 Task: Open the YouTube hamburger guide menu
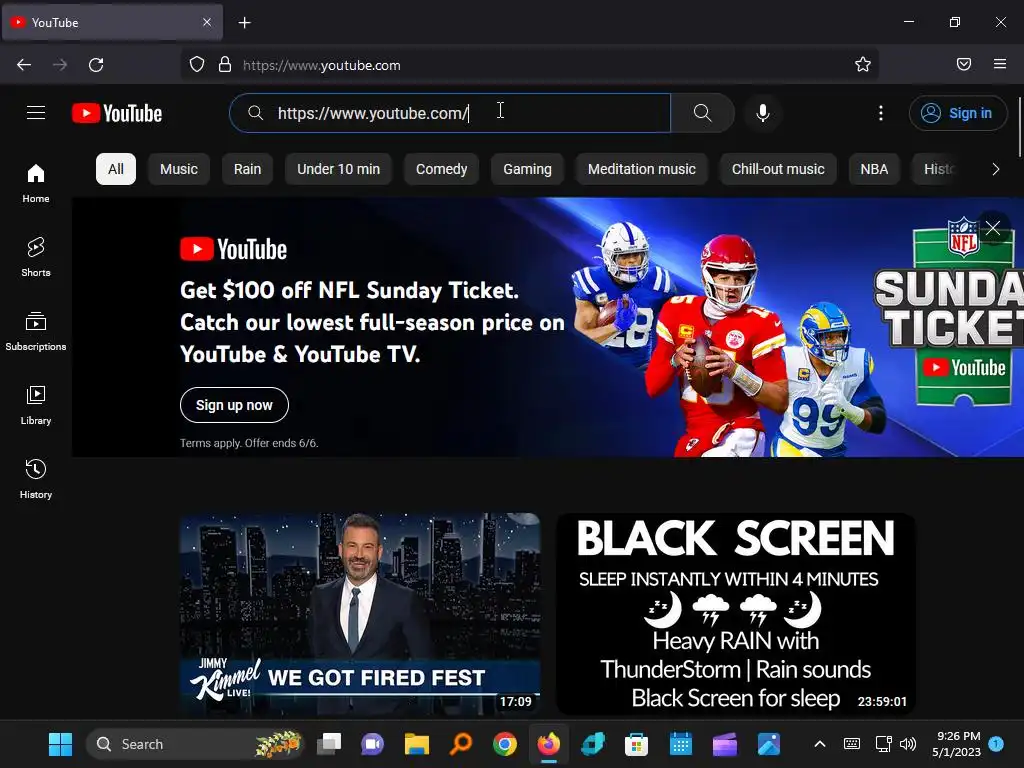36,113
